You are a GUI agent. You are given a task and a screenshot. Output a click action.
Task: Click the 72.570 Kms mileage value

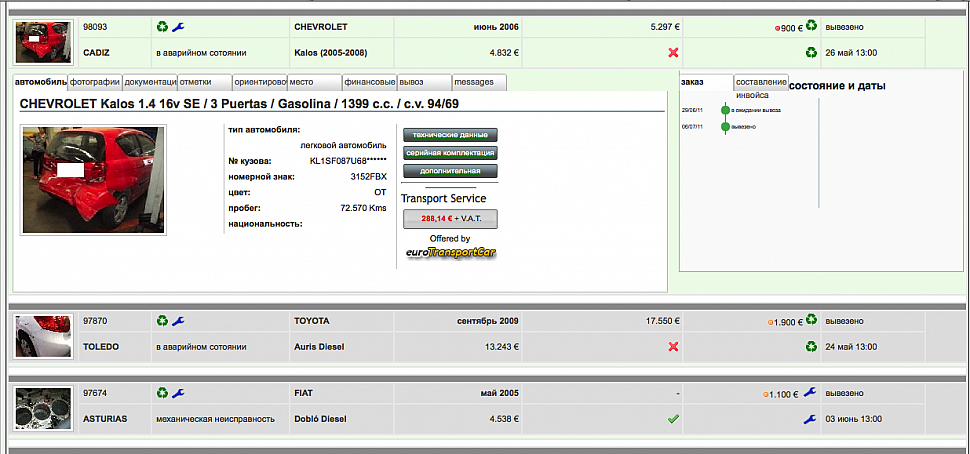pyautogui.click(x=364, y=208)
